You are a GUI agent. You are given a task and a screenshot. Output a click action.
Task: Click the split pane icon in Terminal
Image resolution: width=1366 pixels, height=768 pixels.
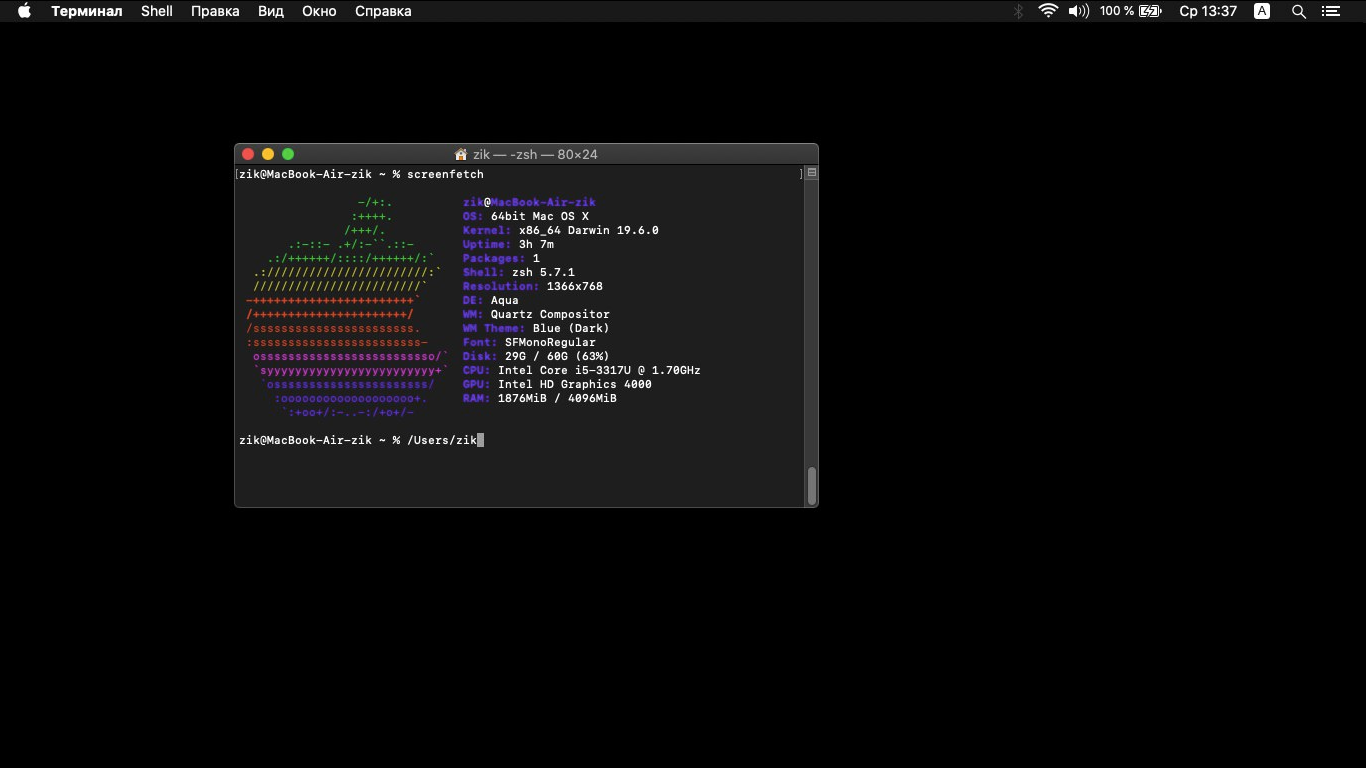(x=811, y=173)
